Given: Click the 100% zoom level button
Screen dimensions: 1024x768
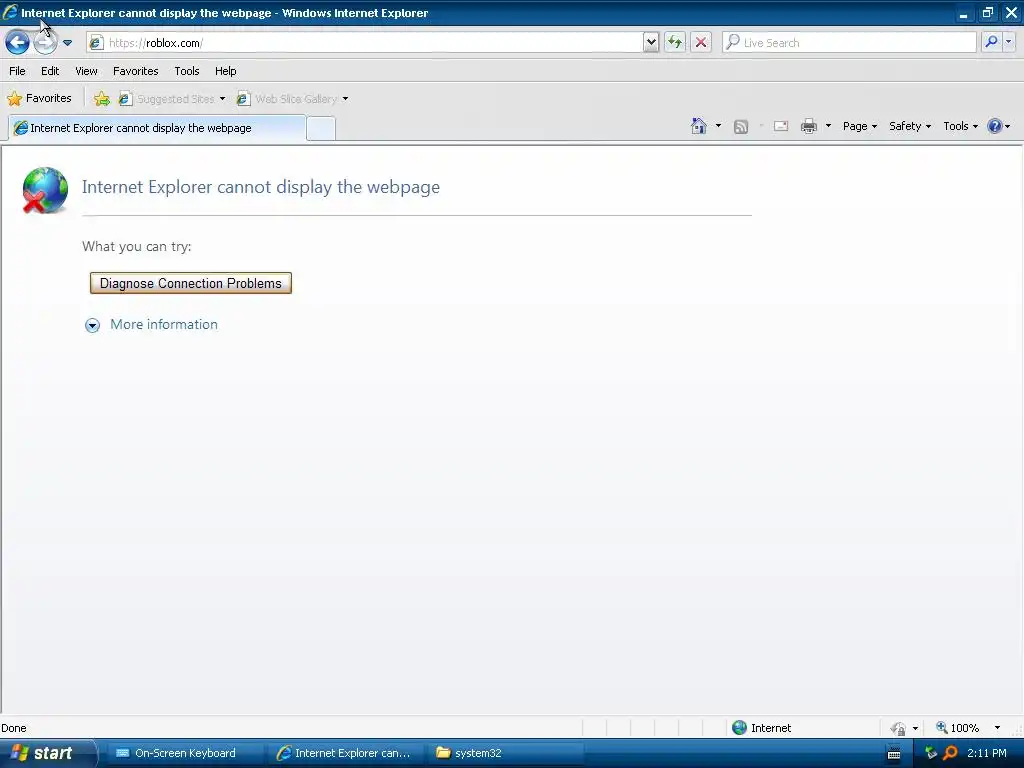Looking at the screenshot, I should point(957,728).
